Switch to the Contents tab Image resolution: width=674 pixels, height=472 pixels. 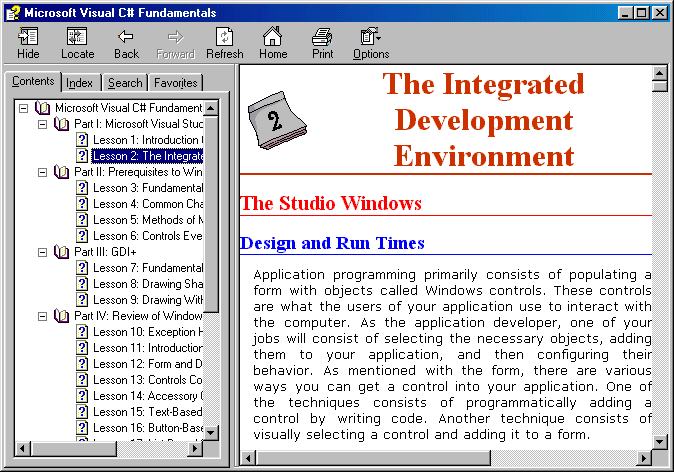33,81
